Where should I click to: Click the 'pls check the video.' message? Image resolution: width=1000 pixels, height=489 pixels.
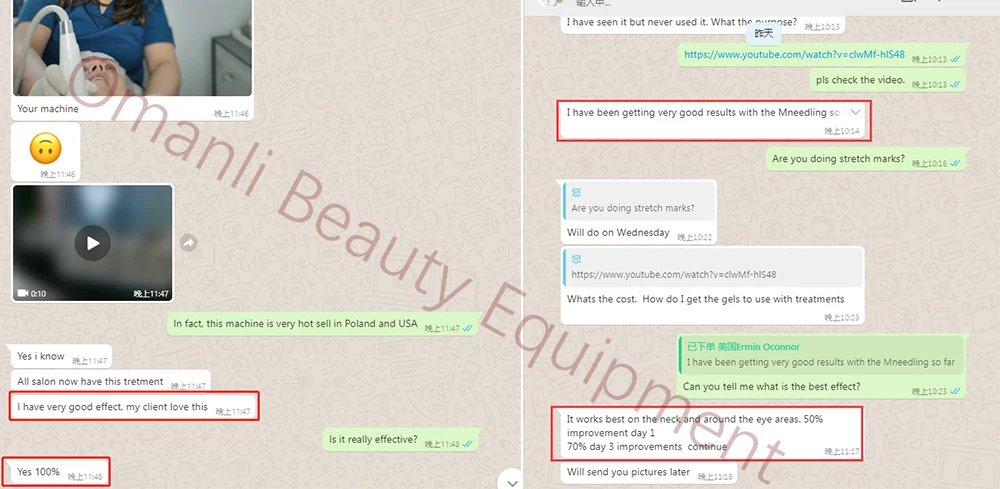point(887,80)
